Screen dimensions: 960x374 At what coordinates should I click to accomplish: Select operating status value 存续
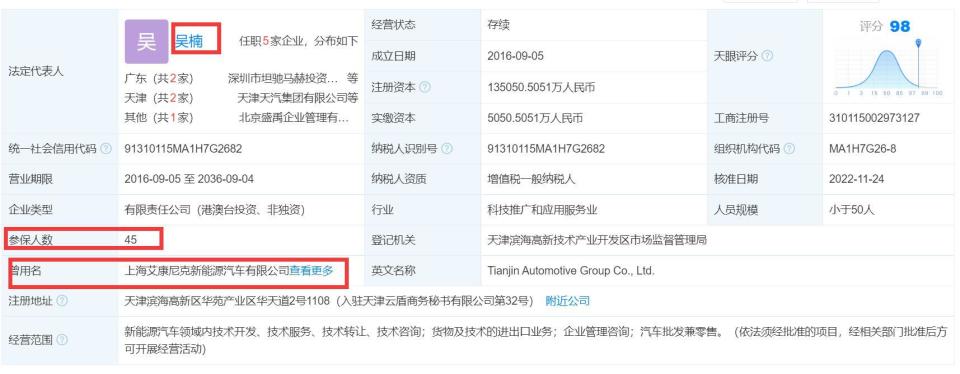coord(498,25)
